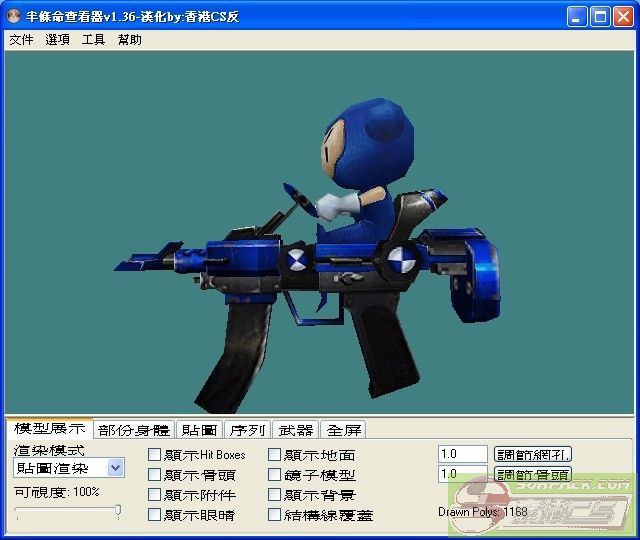640x540 pixels.
Task: Expand the 渲染模式 render mode dropdown
Action: tap(115, 468)
